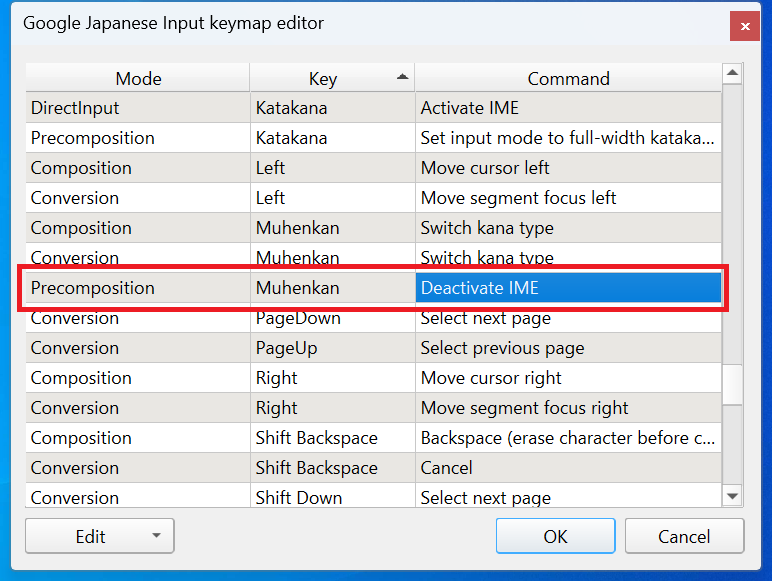
Task: Select Switch kana type in Composition row
Action: click(568, 227)
